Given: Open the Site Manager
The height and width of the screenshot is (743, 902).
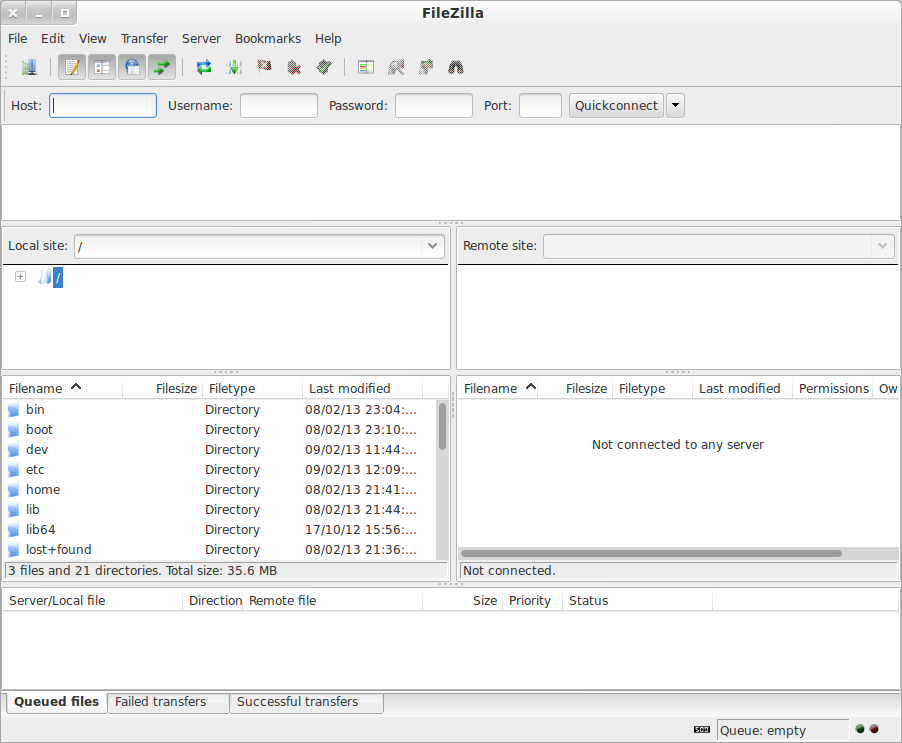Looking at the screenshot, I should pos(29,66).
